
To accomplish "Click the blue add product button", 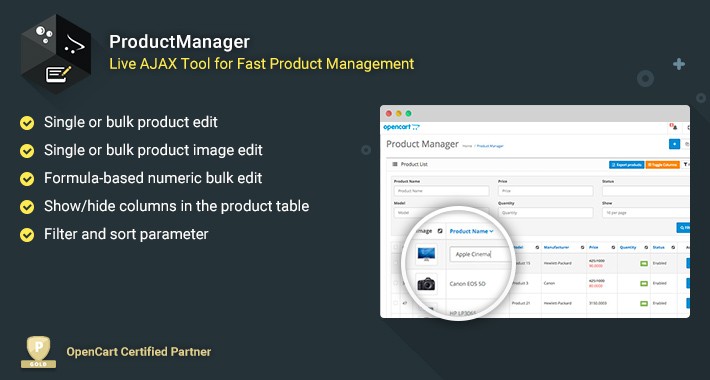I will pos(674,144).
